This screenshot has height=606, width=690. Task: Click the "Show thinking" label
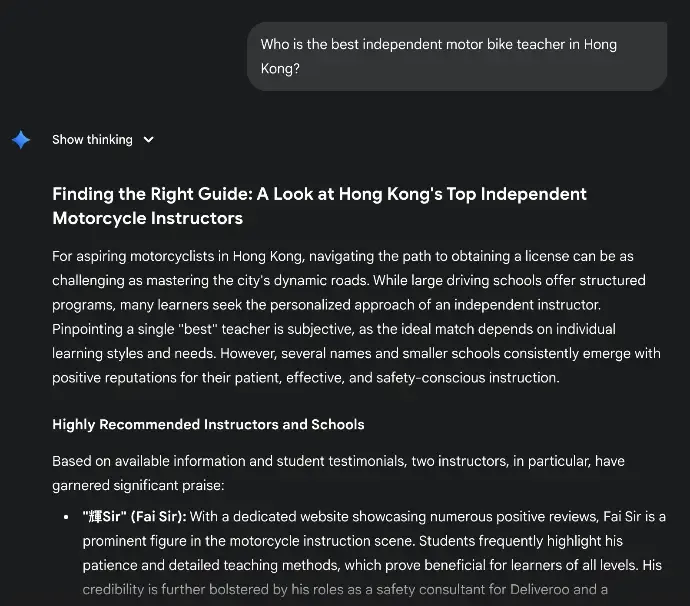[x=92, y=140]
